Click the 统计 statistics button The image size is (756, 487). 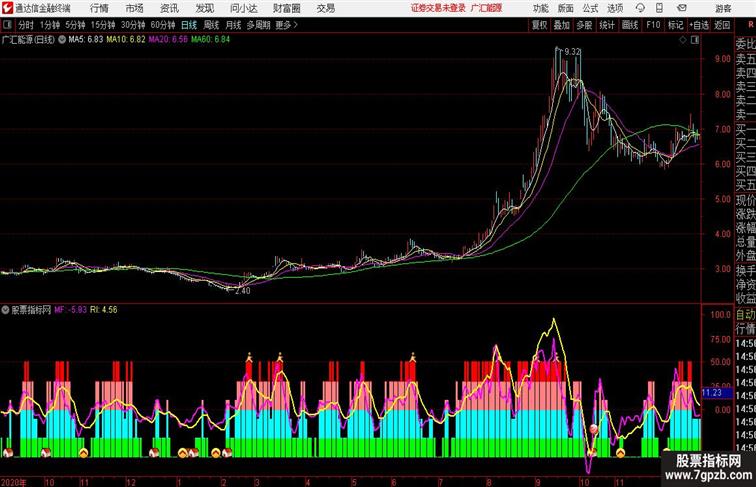(607, 25)
